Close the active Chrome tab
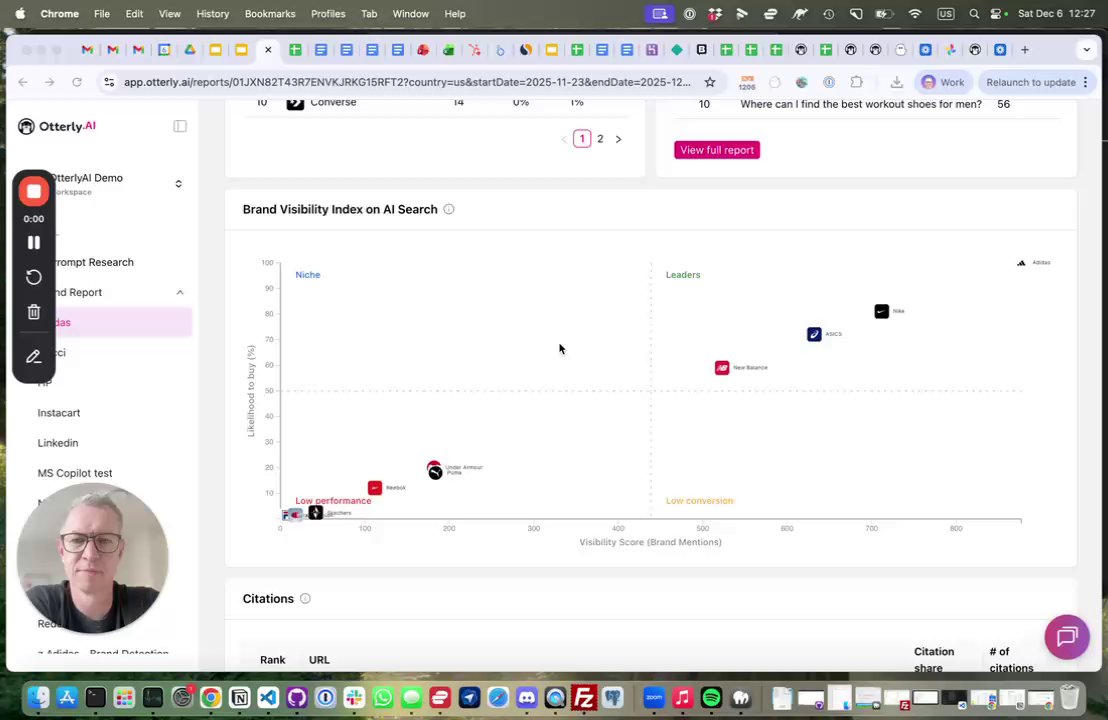 (268, 49)
